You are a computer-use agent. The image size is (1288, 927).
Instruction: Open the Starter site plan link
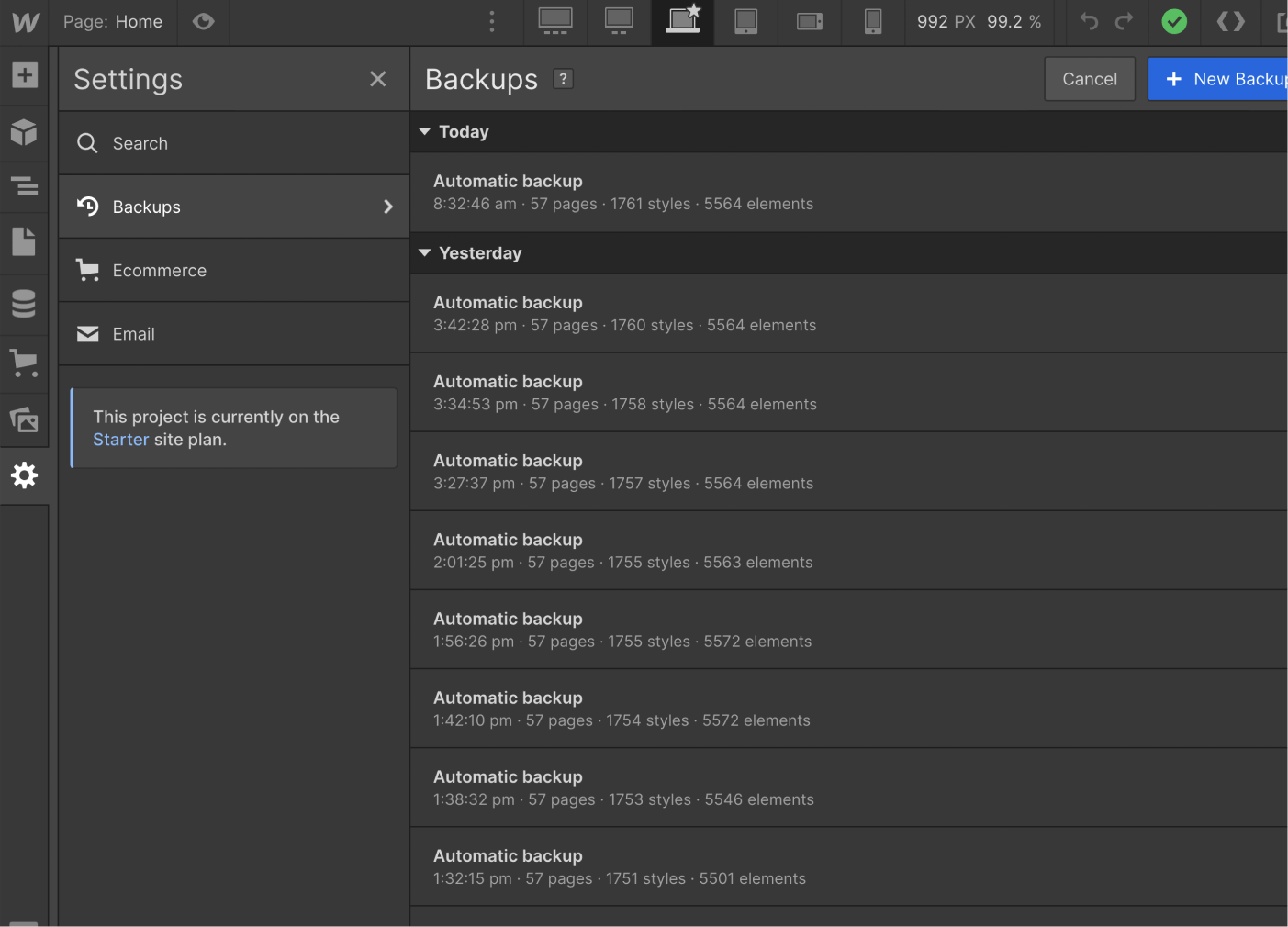point(120,439)
